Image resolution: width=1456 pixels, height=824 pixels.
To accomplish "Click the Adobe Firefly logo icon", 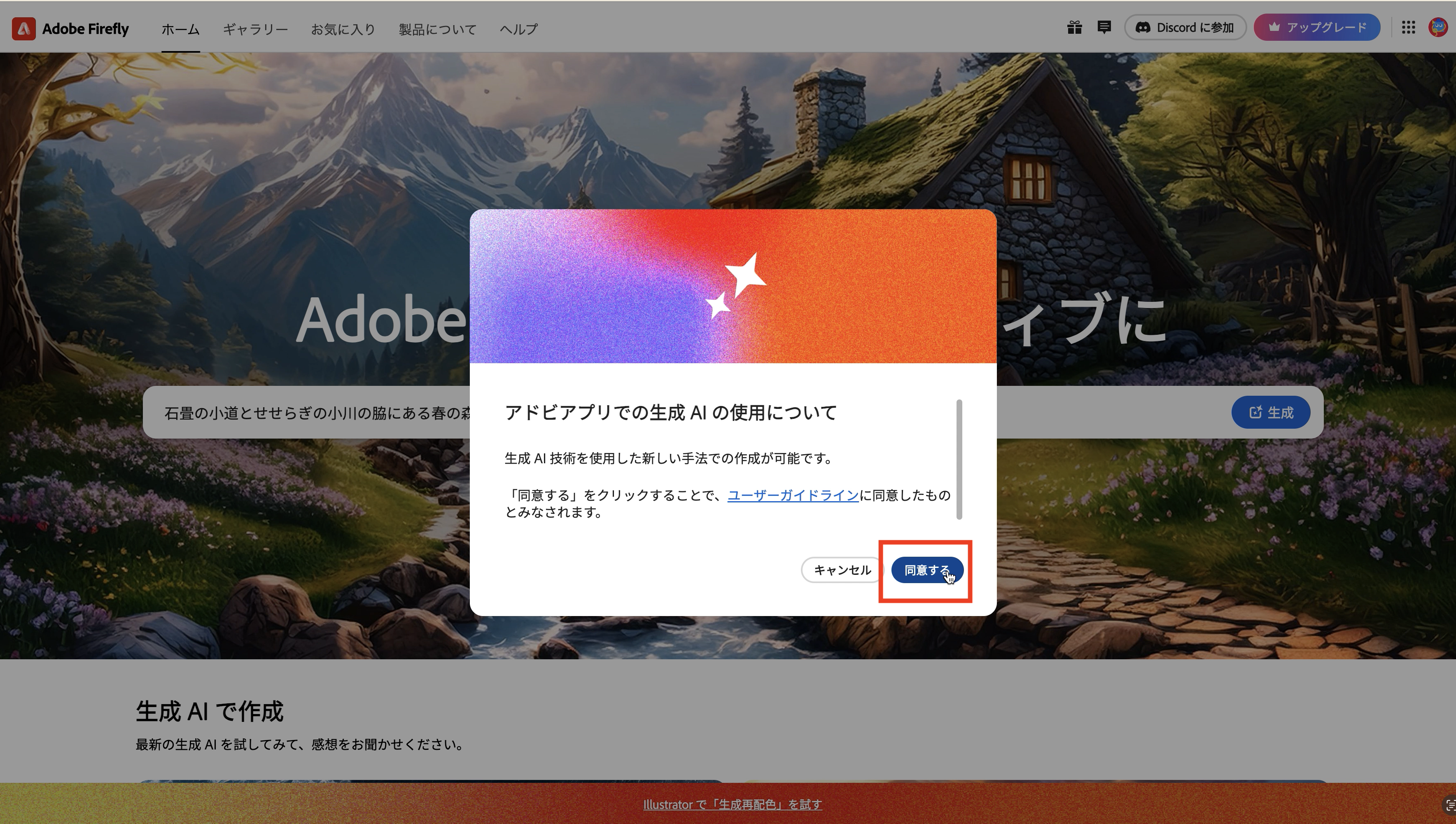I will point(24,28).
